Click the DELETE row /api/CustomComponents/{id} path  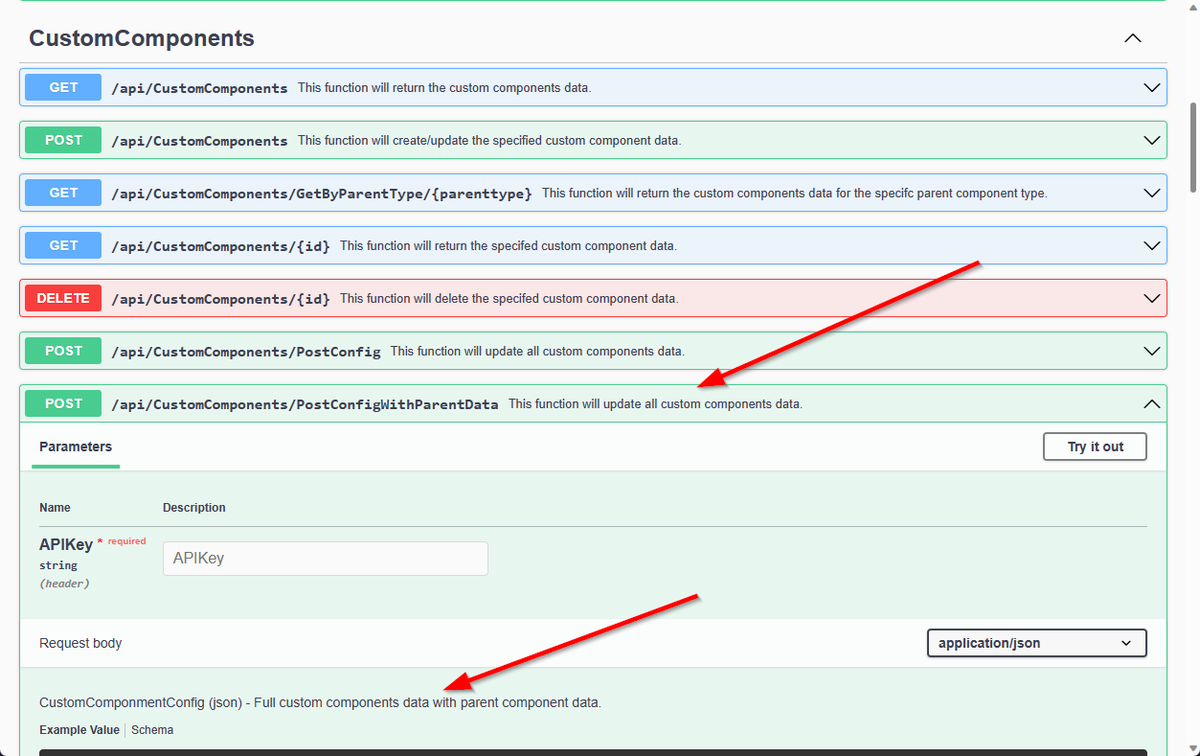click(x=221, y=298)
